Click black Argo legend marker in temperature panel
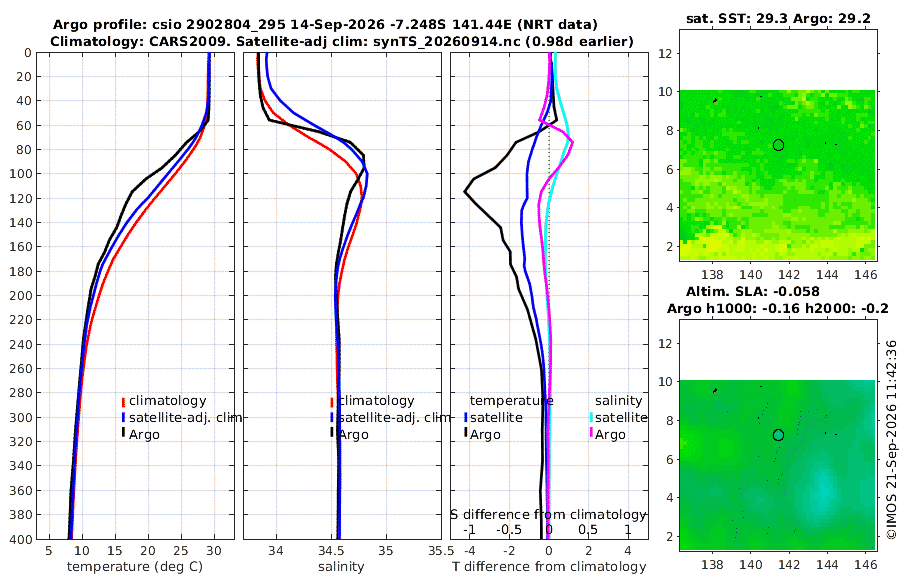The height and width of the screenshot is (580, 900). tap(123, 434)
